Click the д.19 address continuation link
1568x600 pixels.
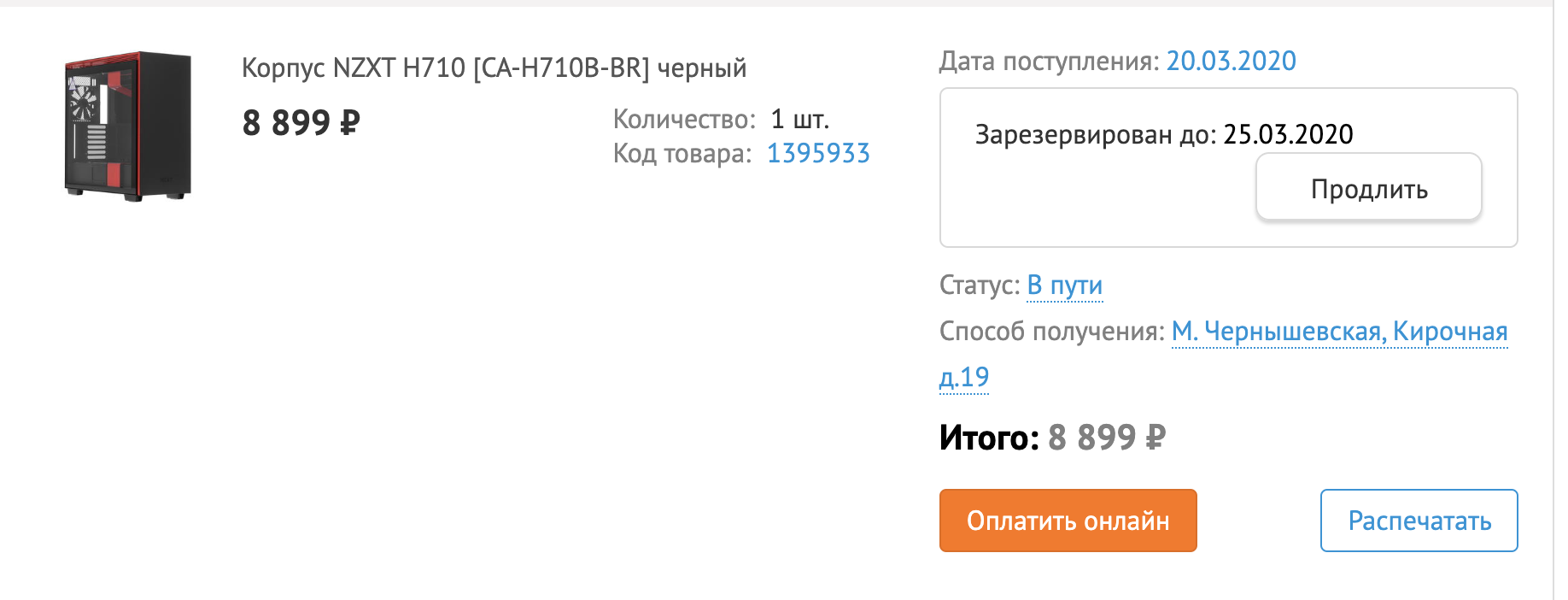click(964, 377)
